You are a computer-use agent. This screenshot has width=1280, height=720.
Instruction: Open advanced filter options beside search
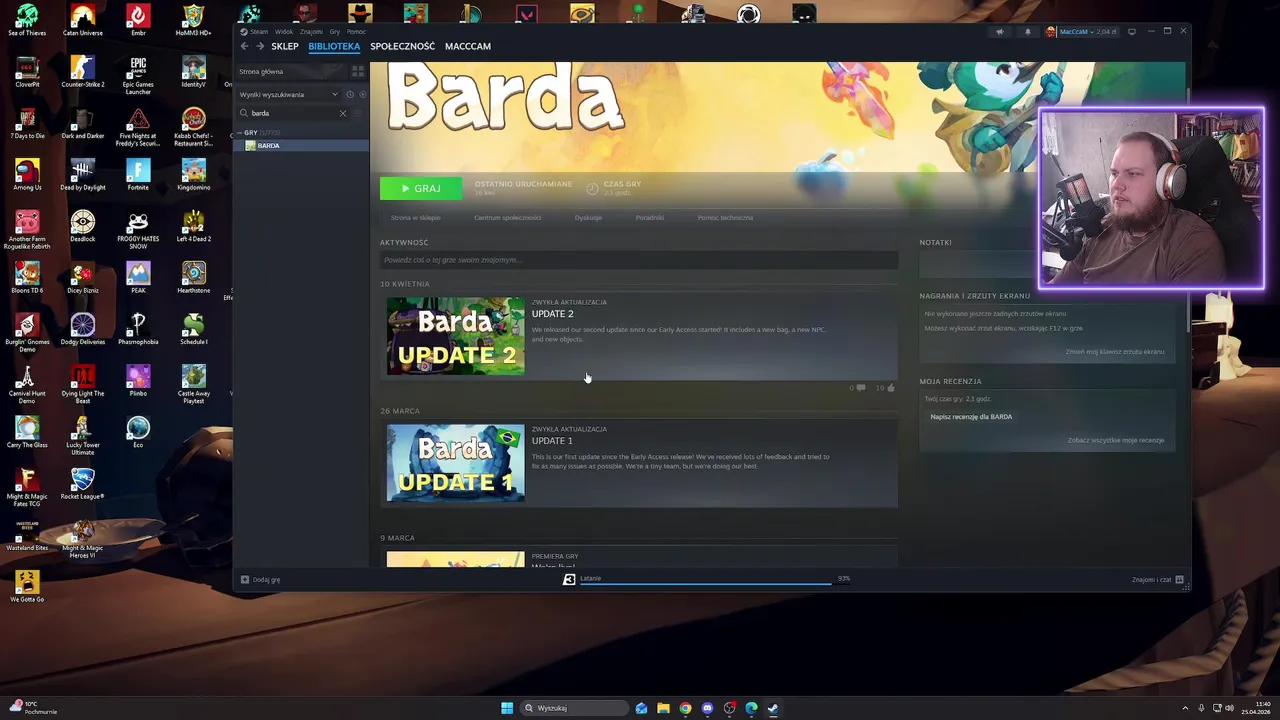pos(358,113)
